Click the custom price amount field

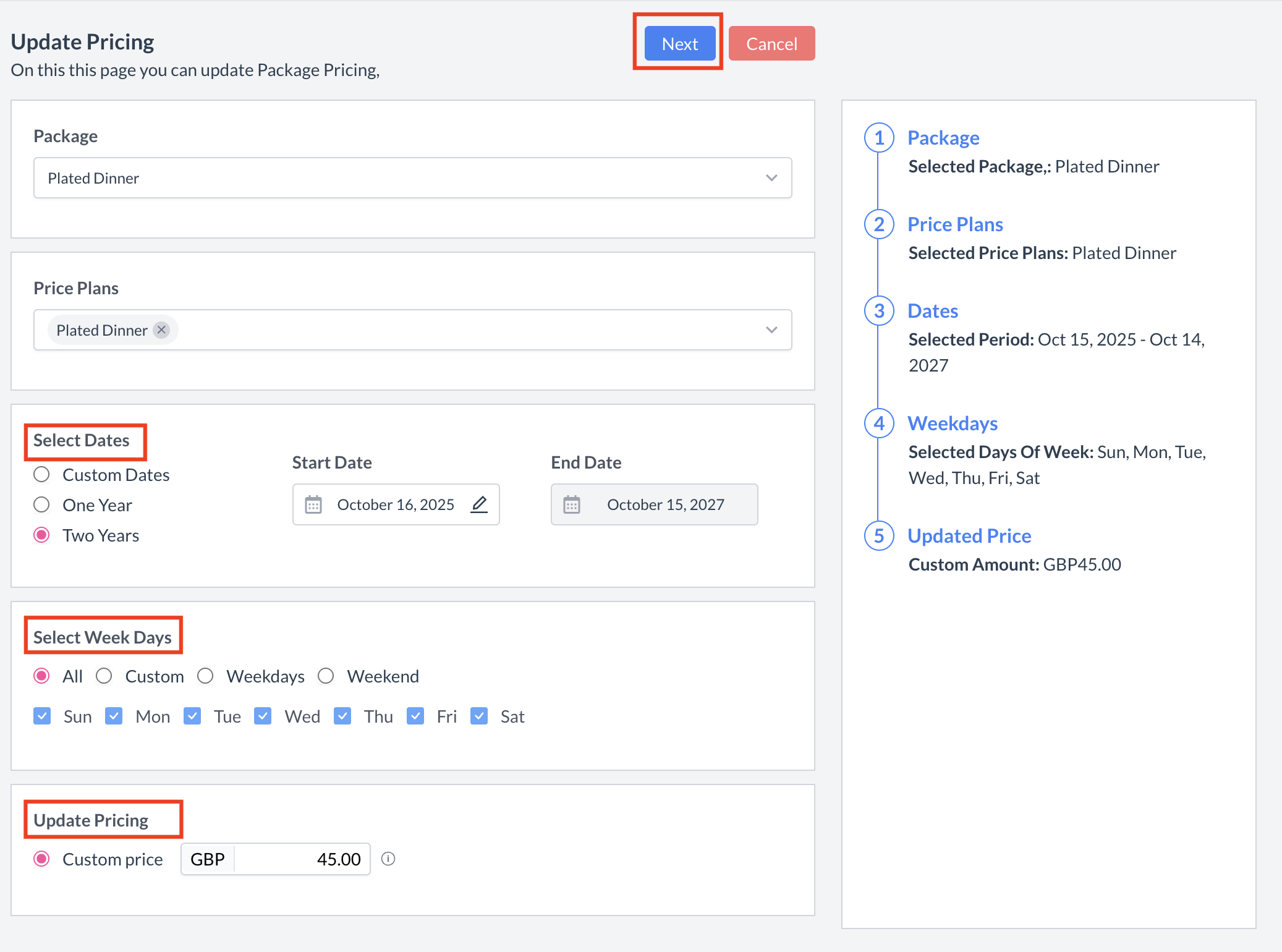[x=303, y=859]
